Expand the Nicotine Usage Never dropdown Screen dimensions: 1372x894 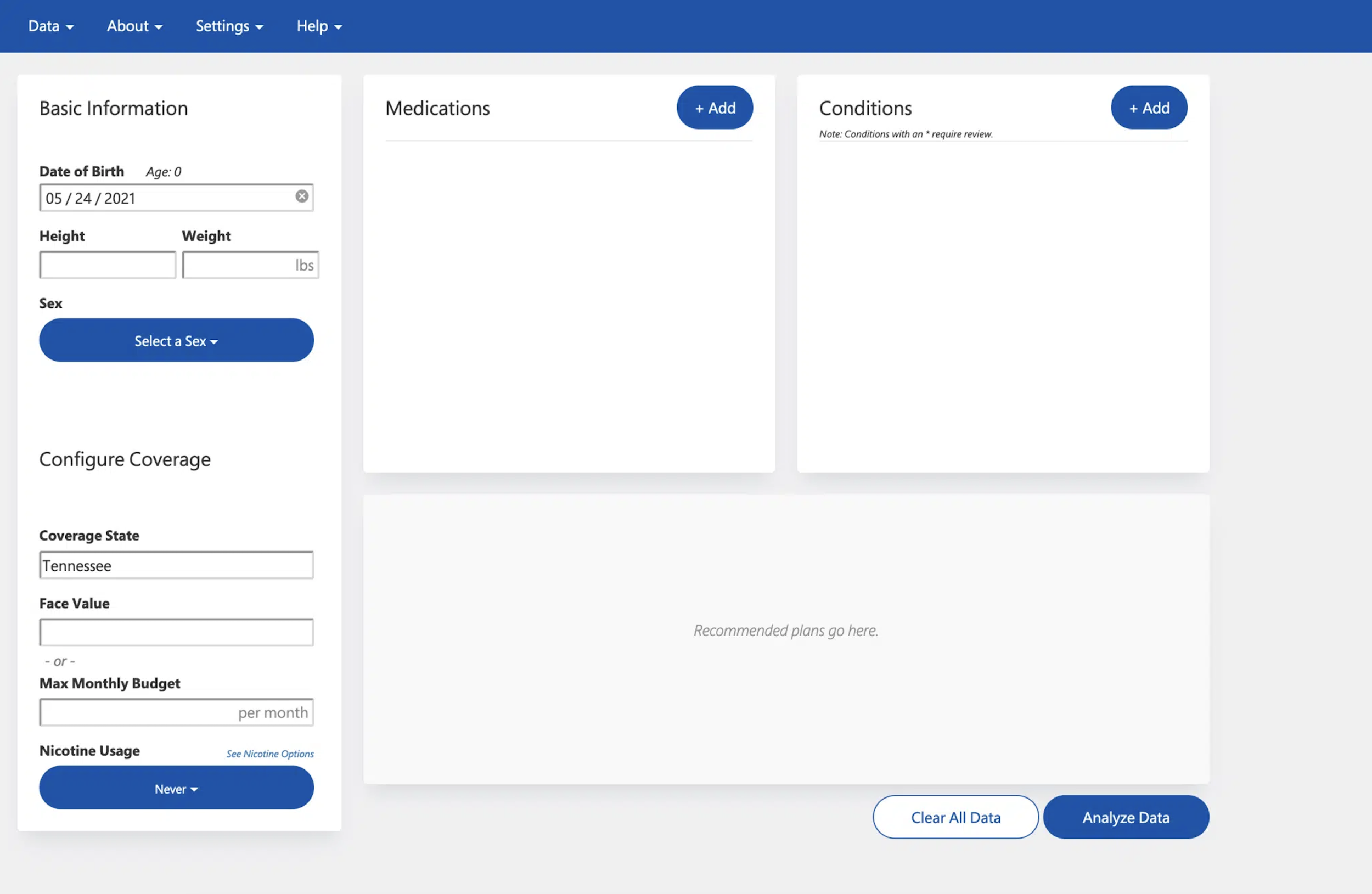(176, 788)
